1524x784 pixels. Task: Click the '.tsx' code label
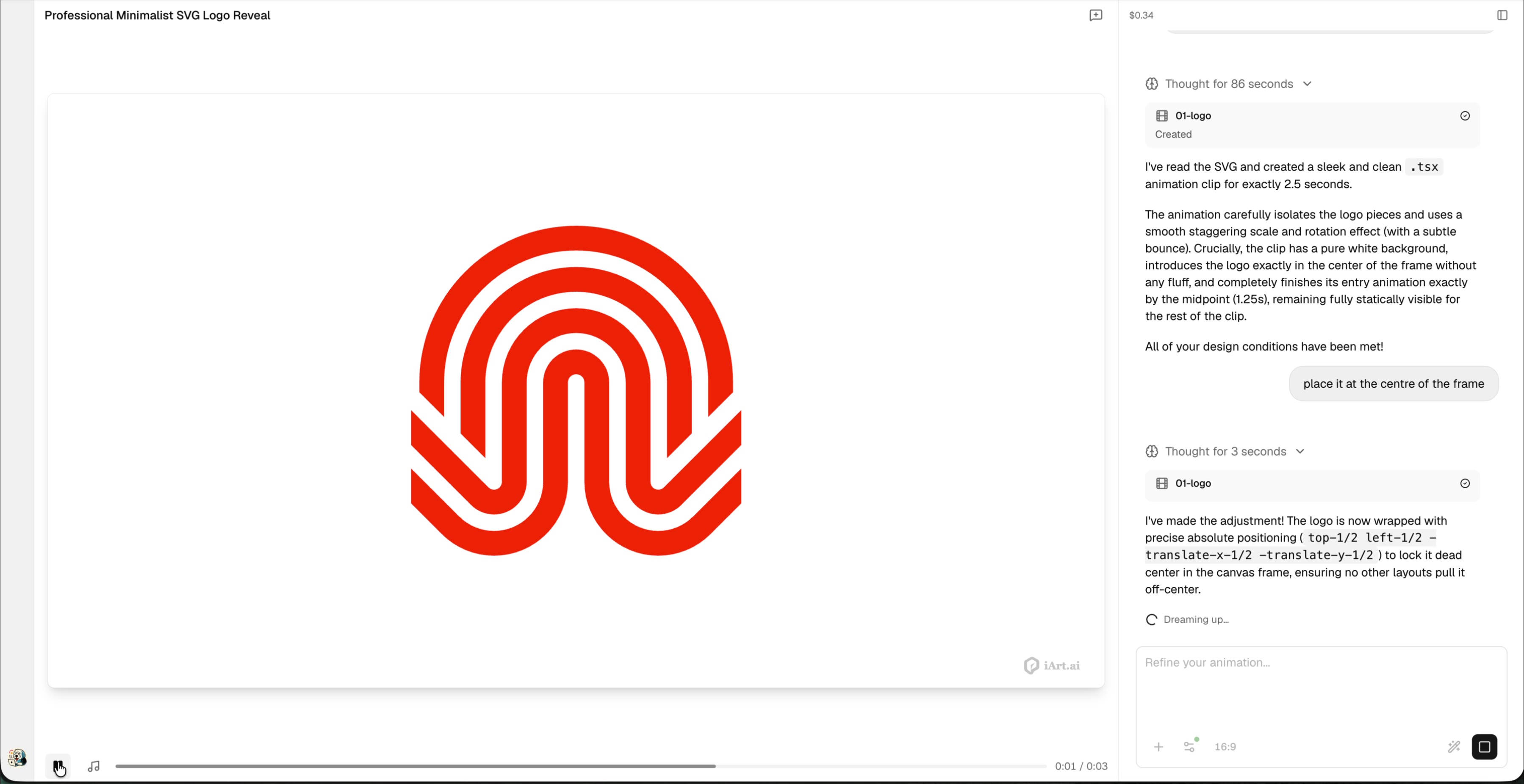[x=1424, y=167]
